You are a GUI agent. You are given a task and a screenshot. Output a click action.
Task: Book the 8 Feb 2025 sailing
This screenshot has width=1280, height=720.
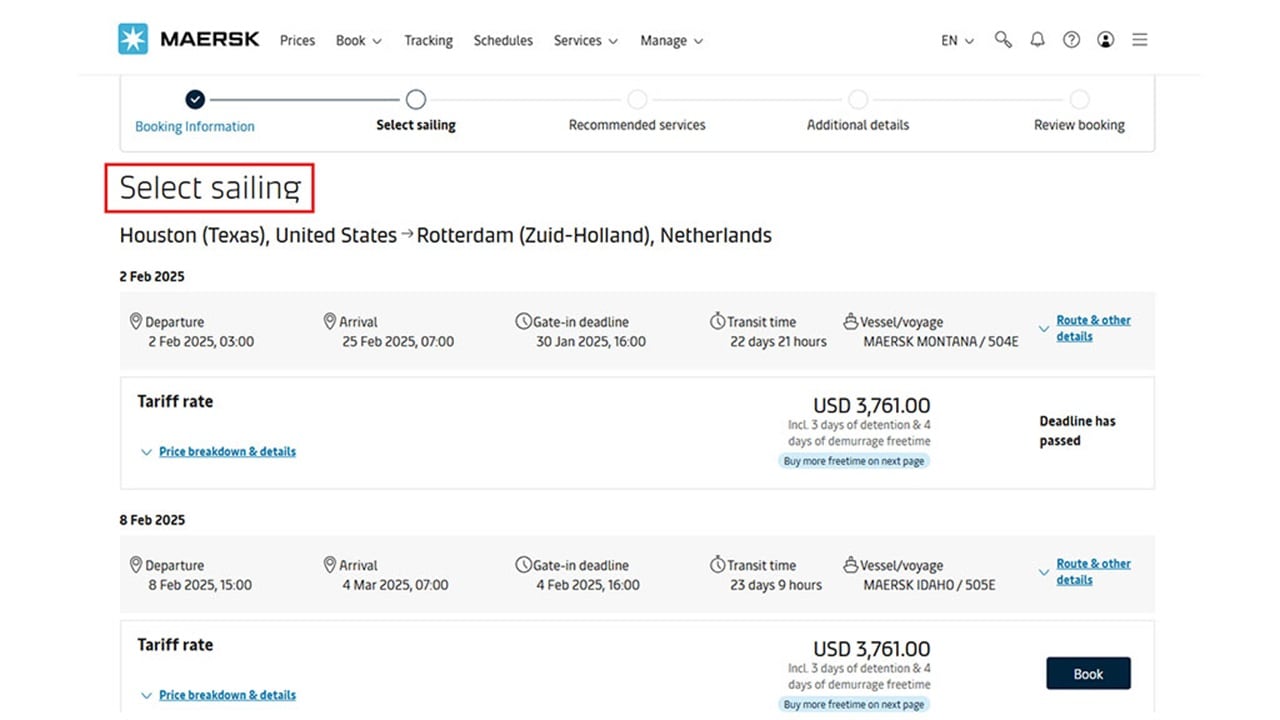pos(1088,673)
